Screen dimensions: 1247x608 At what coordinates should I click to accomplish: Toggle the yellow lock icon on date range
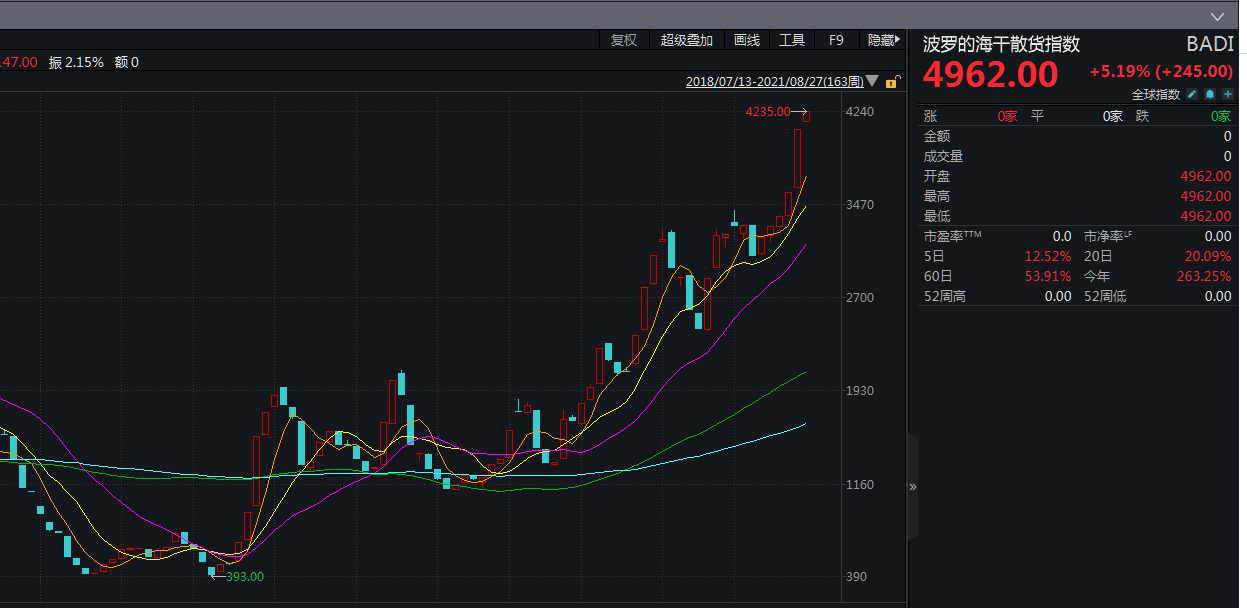click(x=894, y=82)
